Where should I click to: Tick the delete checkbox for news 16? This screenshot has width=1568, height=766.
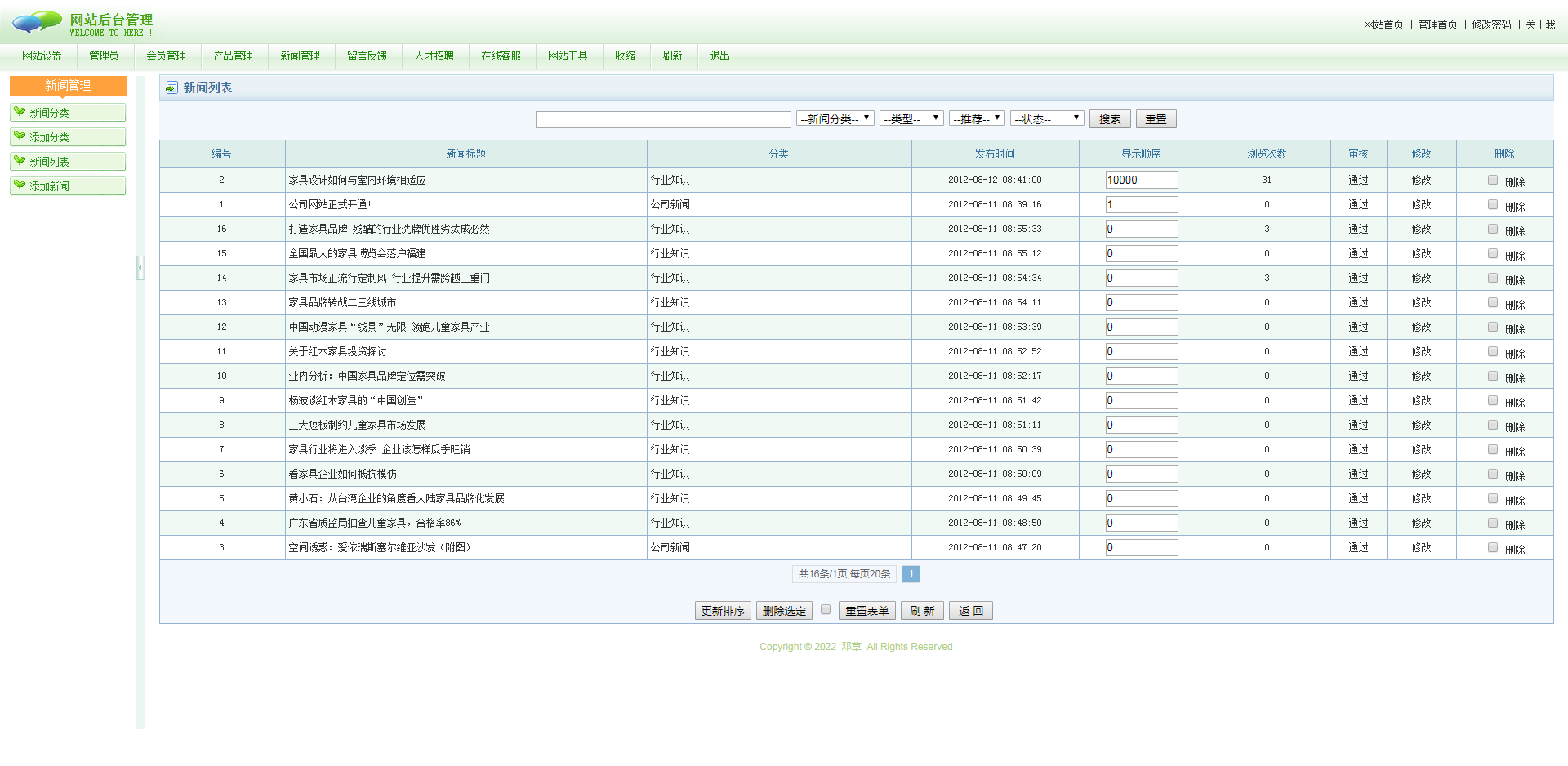click(x=1493, y=229)
